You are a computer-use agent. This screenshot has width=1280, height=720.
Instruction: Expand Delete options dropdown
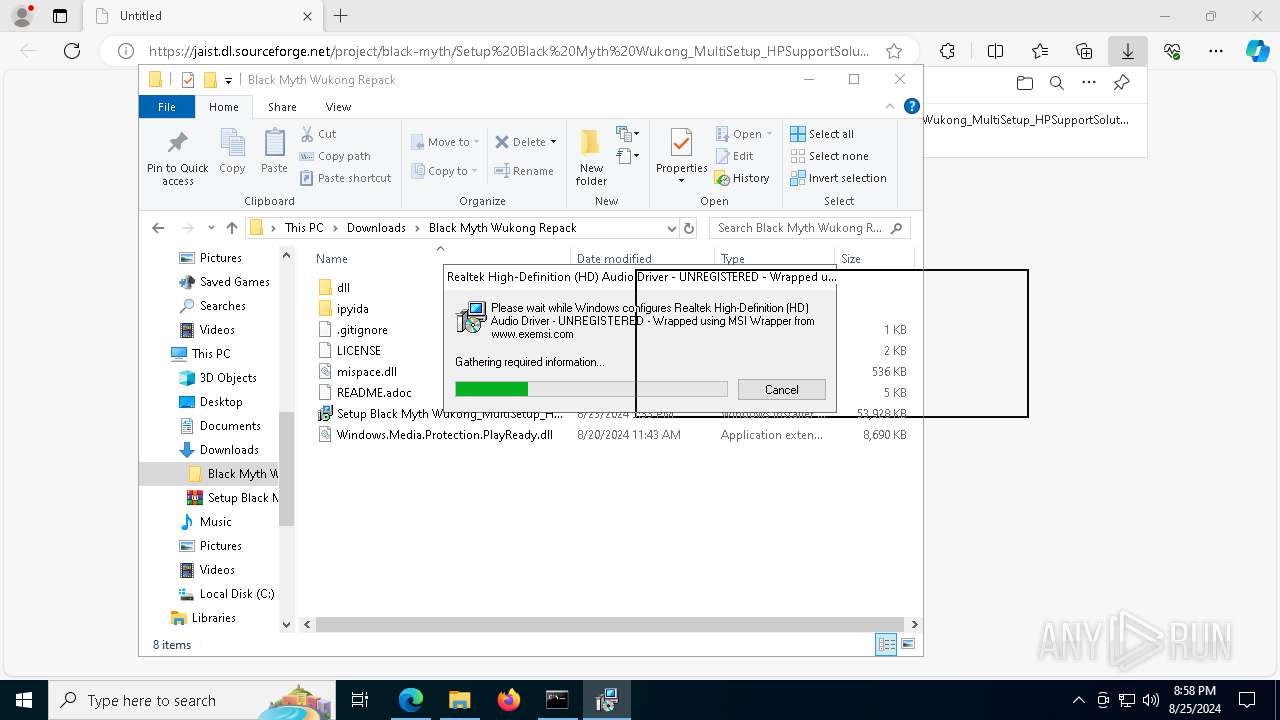coord(553,142)
